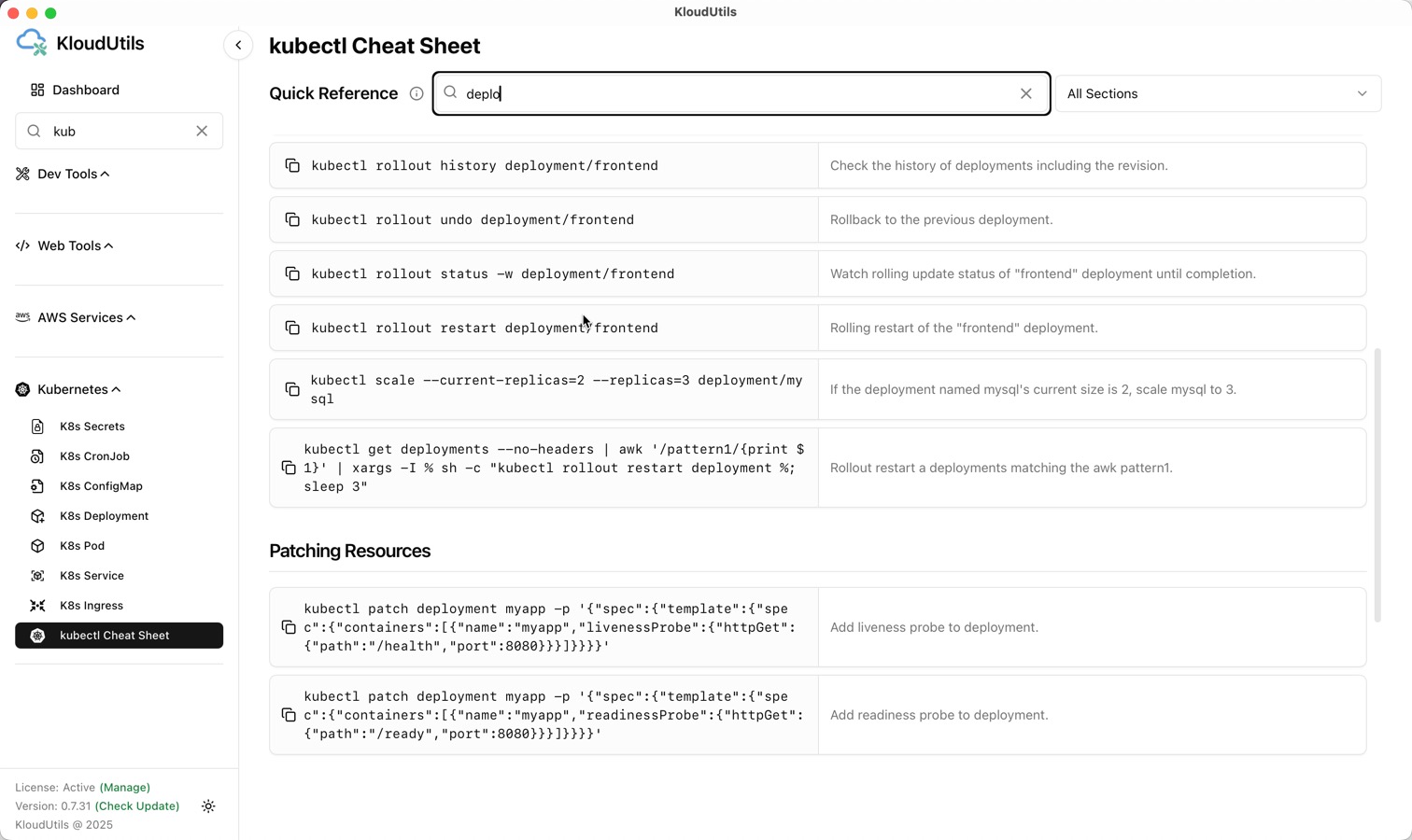Screen dimensions: 1412x840
Task: Copy the rollout undo deployment command
Action: (x=292, y=219)
